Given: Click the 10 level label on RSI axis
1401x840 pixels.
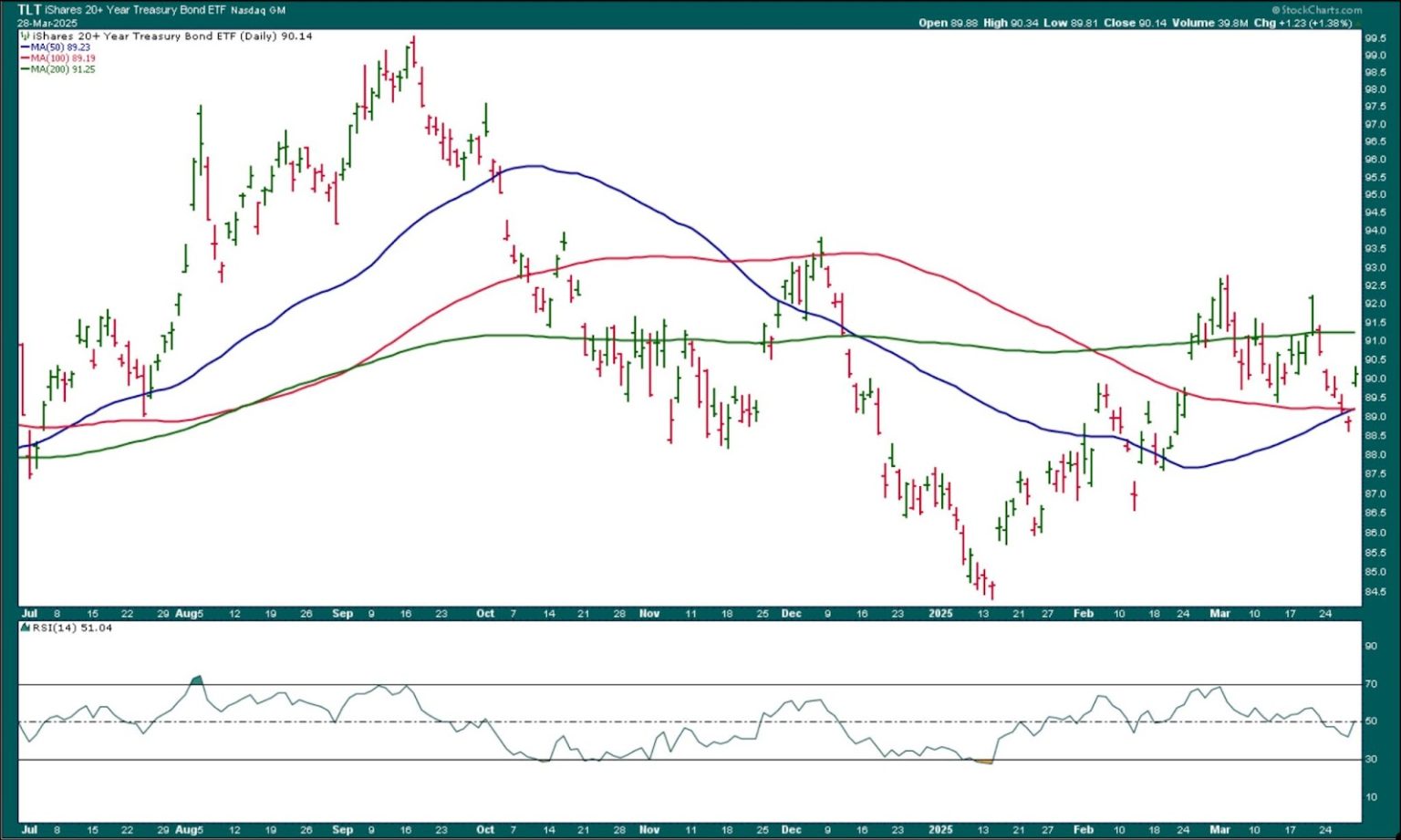Looking at the screenshot, I should 1371,797.
